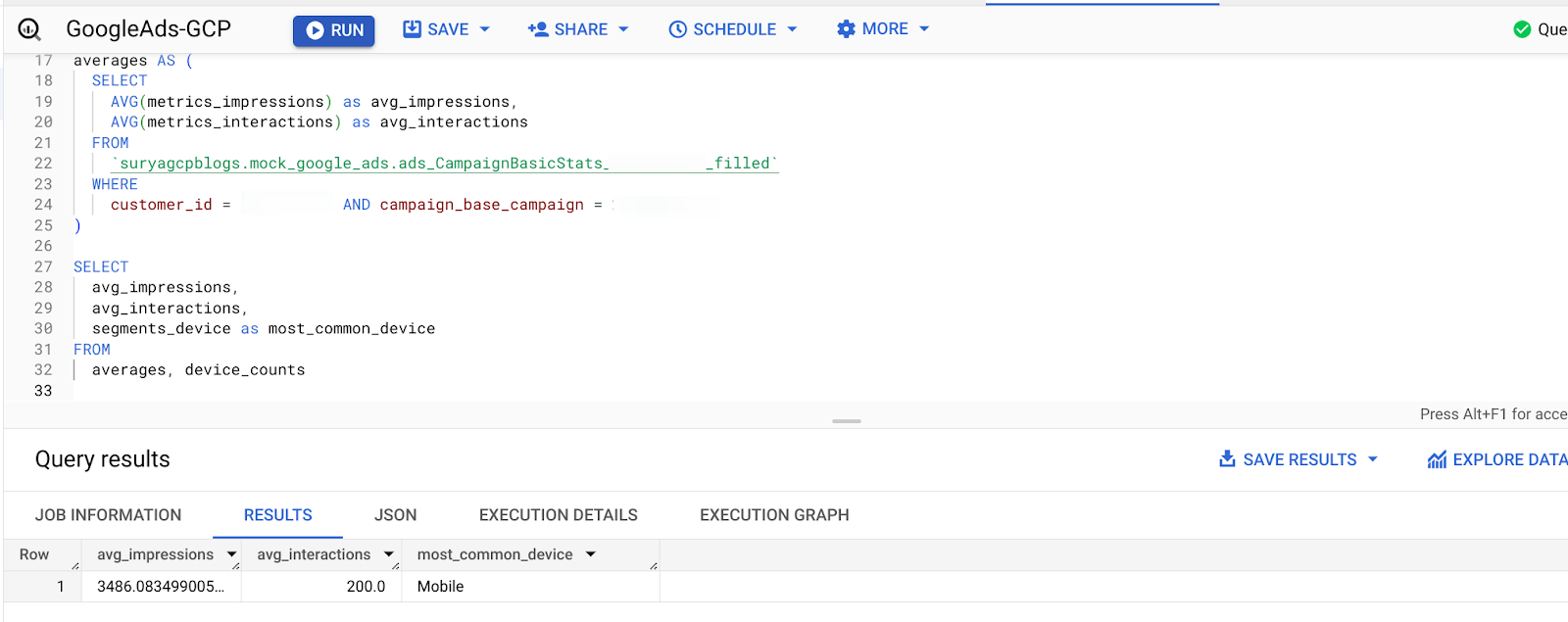Screen dimensions: 1568x622
Task: Open the EXECUTION DETAILS tab
Action: pyautogui.click(x=558, y=514)
